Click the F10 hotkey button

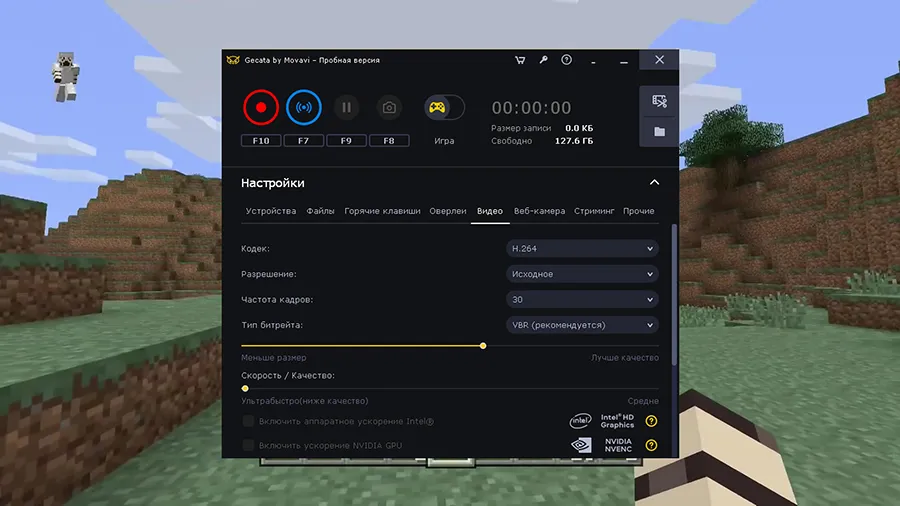pos(261,141)
